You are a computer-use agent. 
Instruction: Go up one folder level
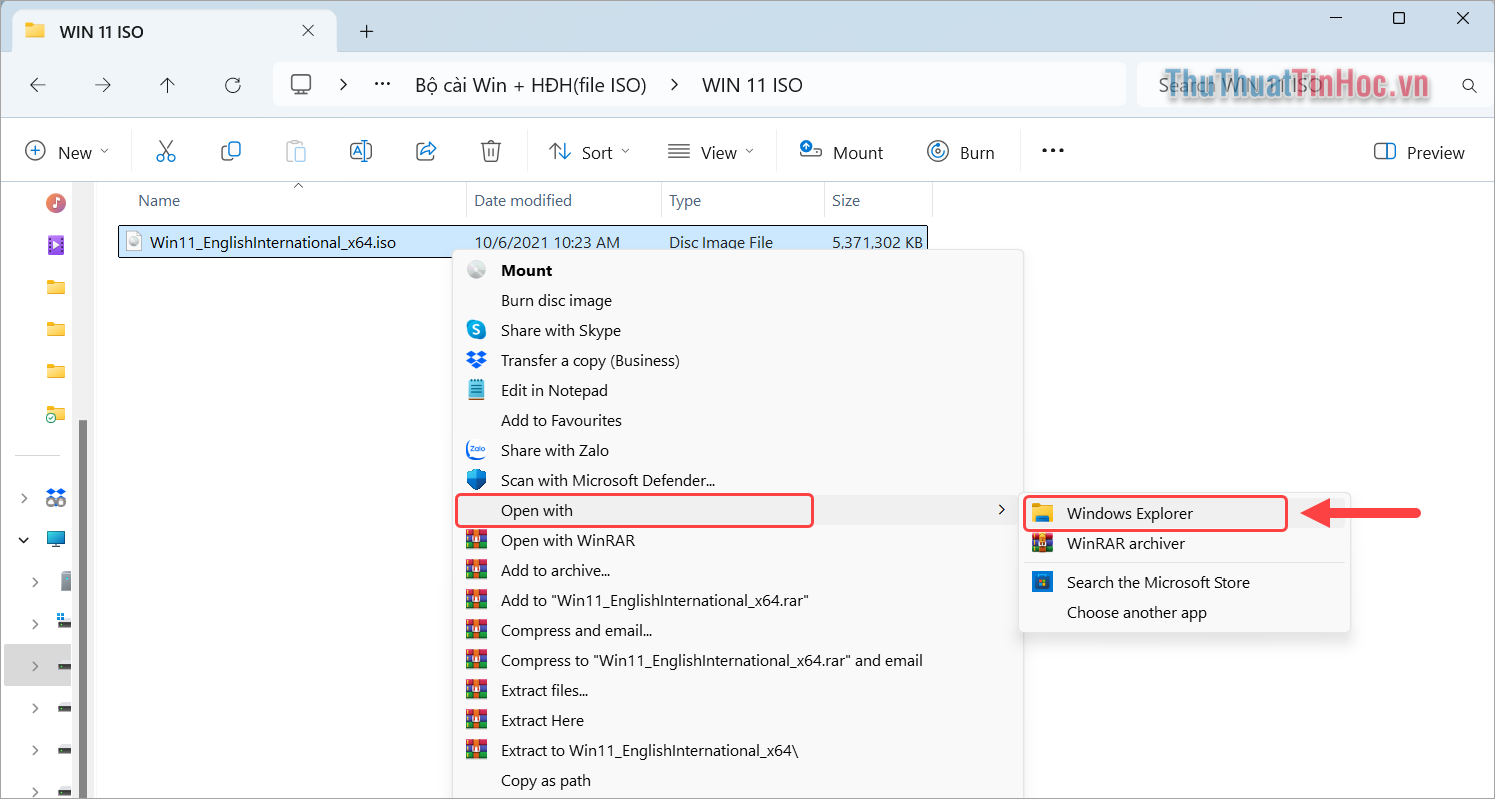pos(168,85)
